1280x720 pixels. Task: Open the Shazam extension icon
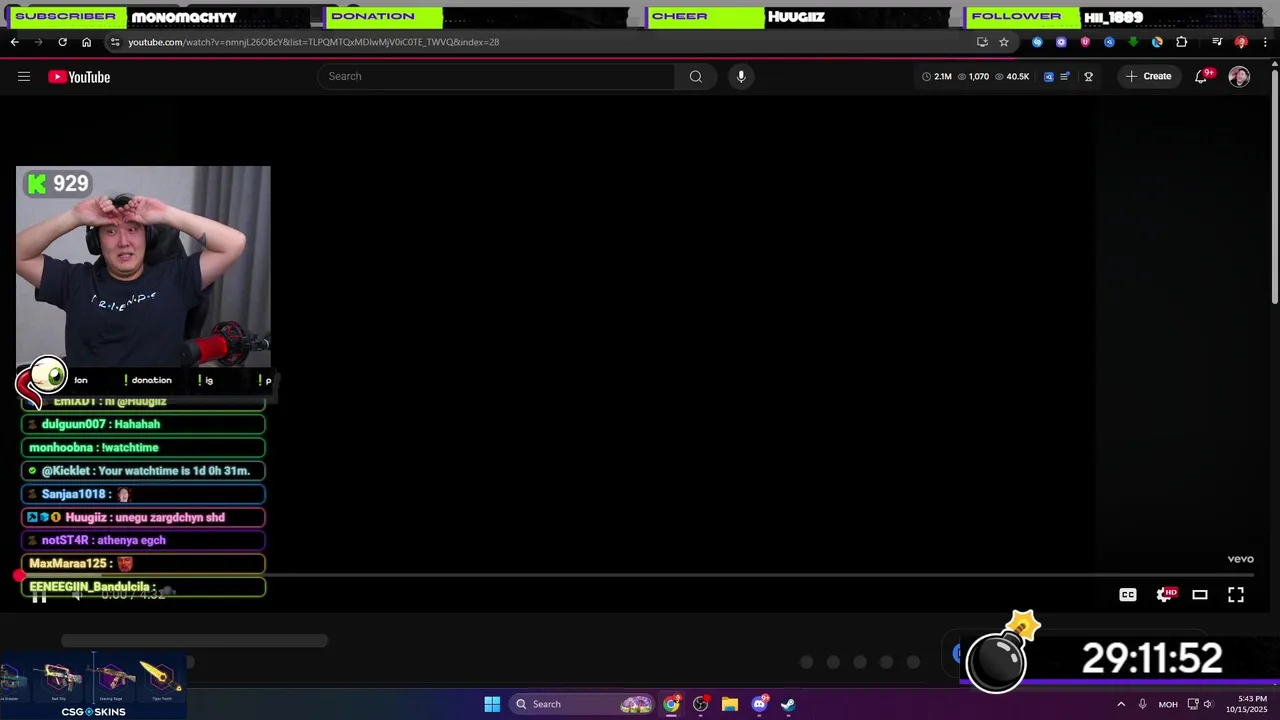point(1037,42)
